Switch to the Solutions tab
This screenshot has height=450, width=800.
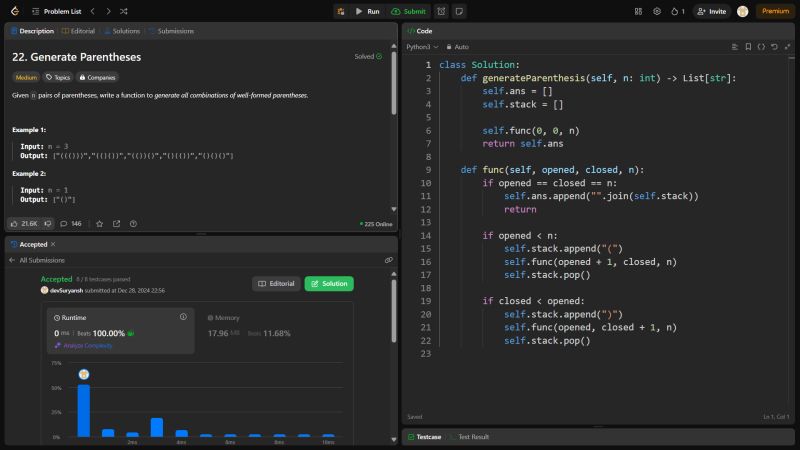pyautogui.click(x=121, y=31)
